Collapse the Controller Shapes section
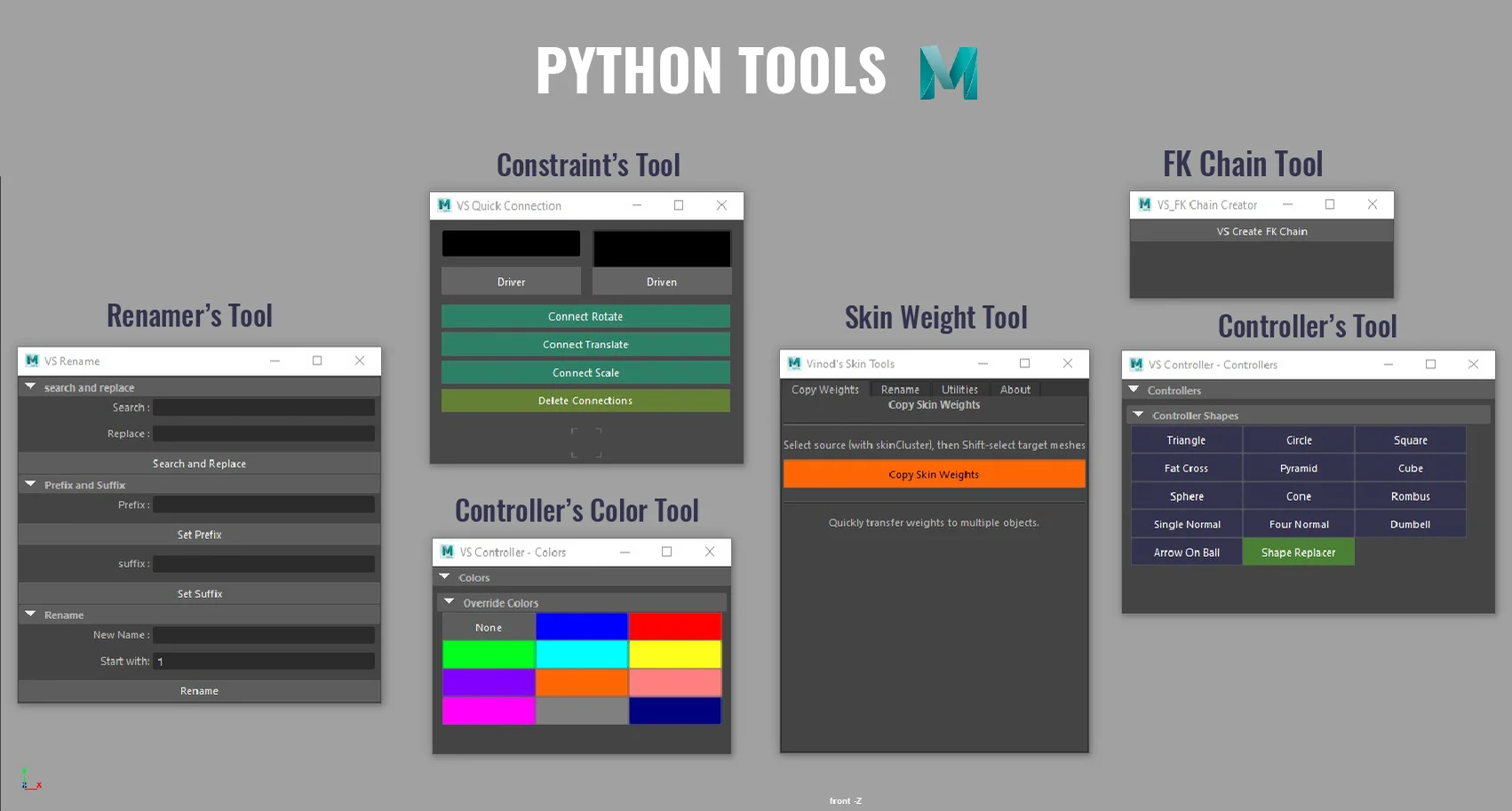 (1139, 415)
